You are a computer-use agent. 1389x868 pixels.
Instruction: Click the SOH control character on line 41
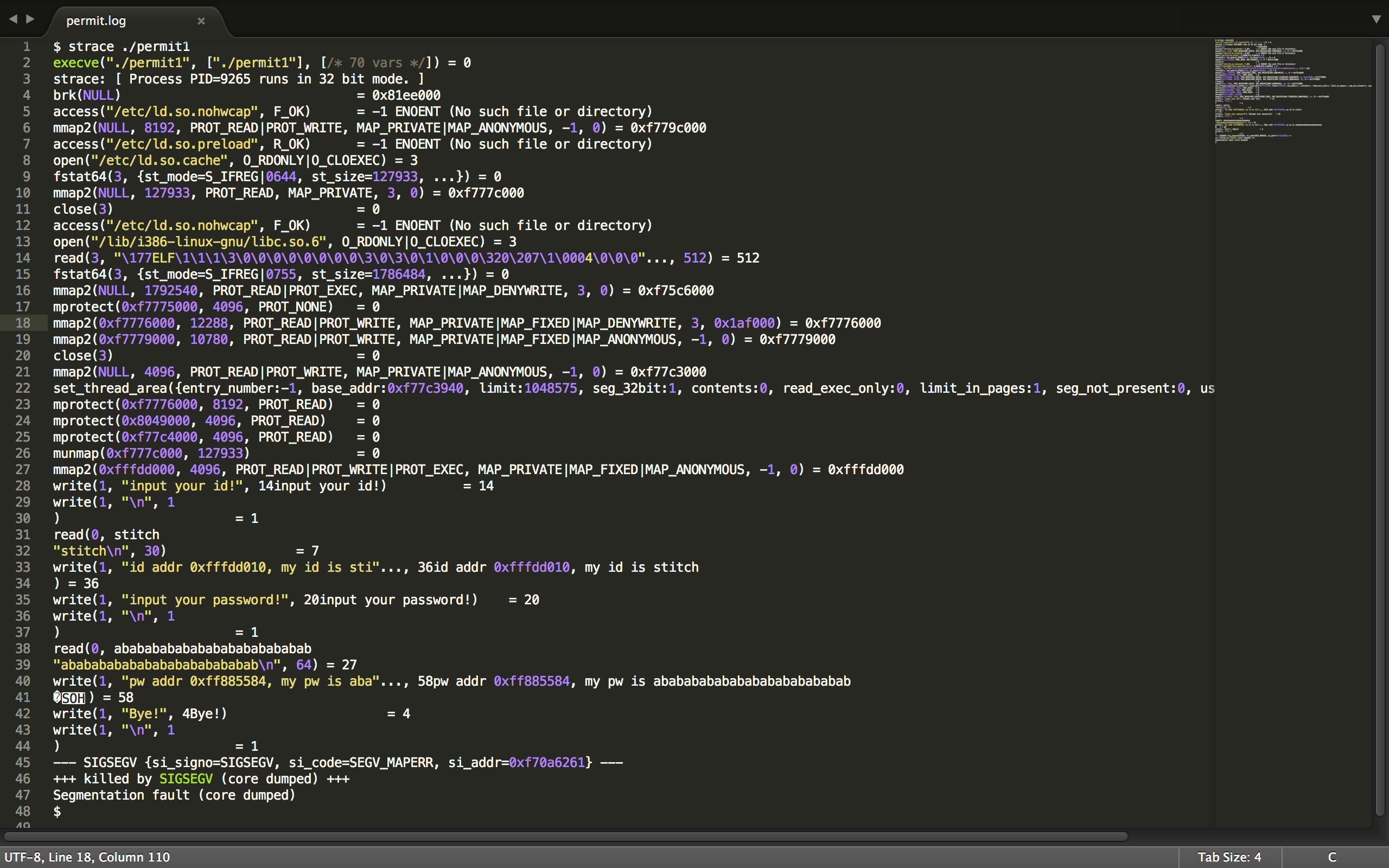(73, 698)
